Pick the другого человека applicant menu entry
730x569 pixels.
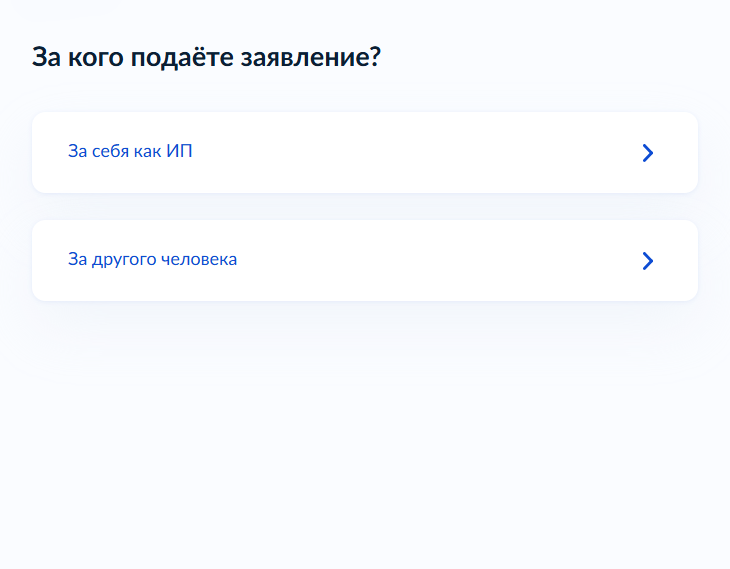(365, 260)
